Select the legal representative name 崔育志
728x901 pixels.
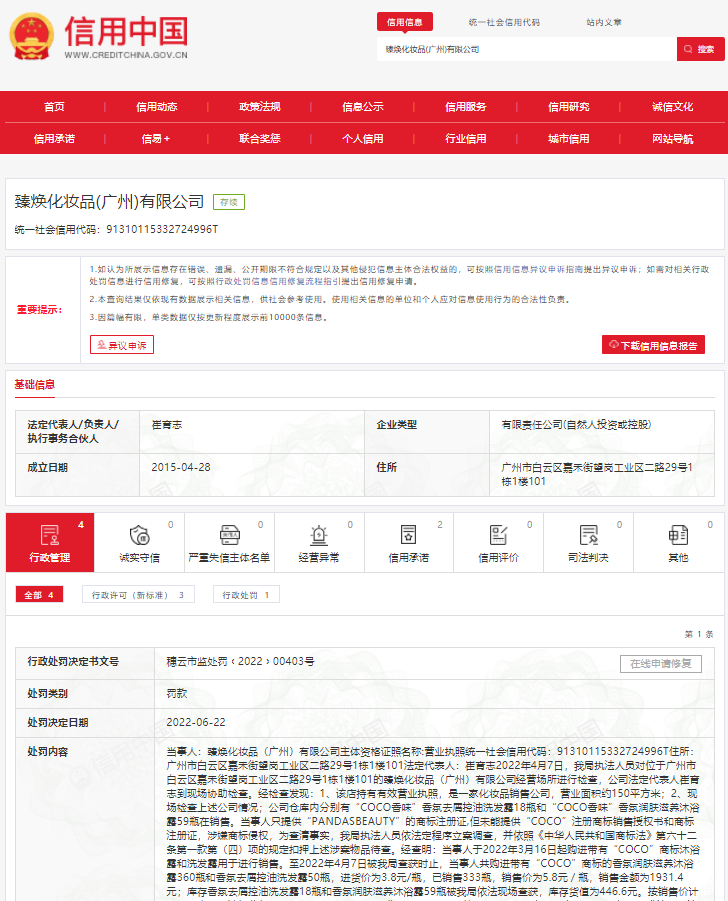[x=167, y=425]
